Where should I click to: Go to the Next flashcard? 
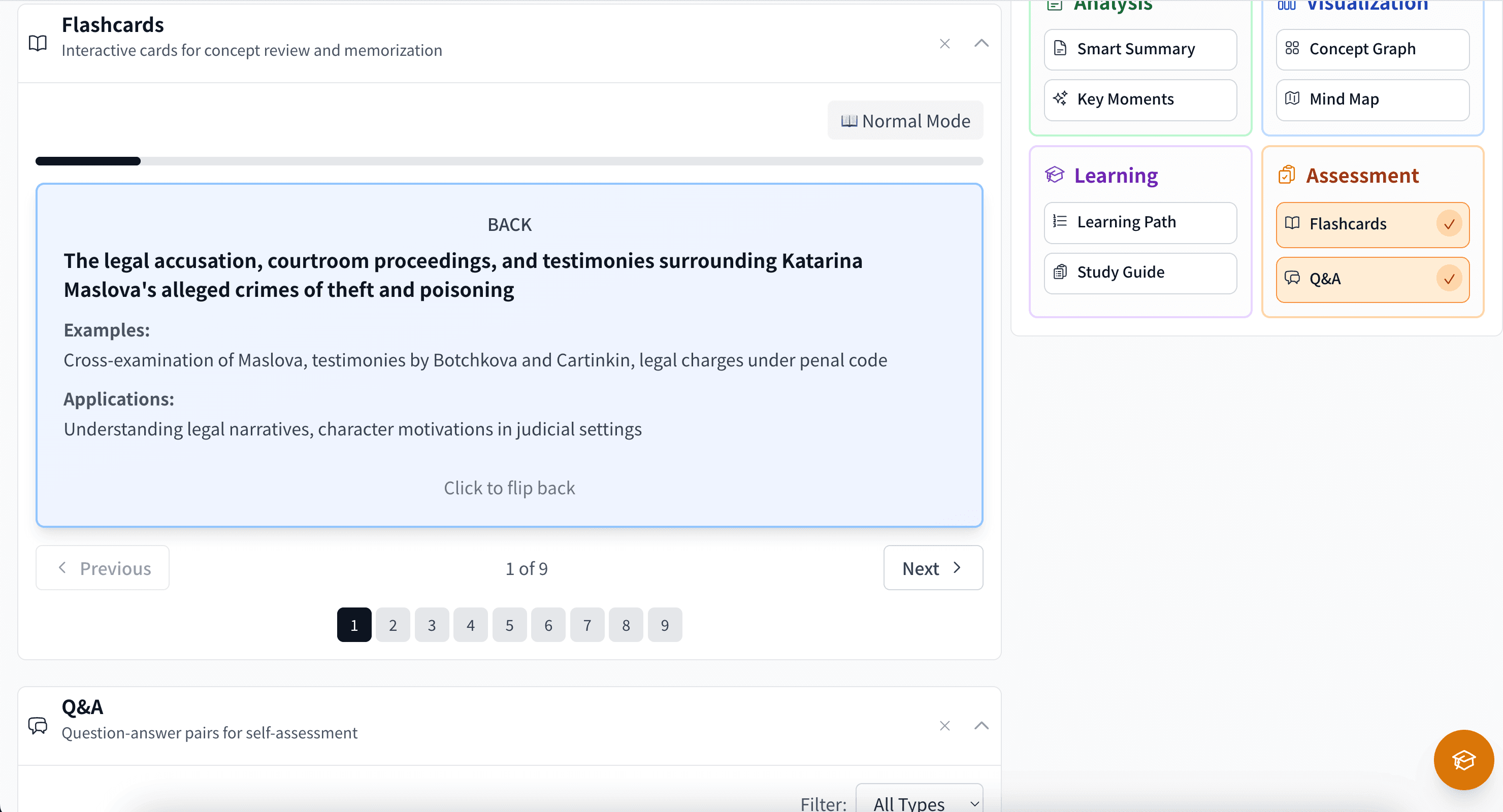tap(932, 567)
